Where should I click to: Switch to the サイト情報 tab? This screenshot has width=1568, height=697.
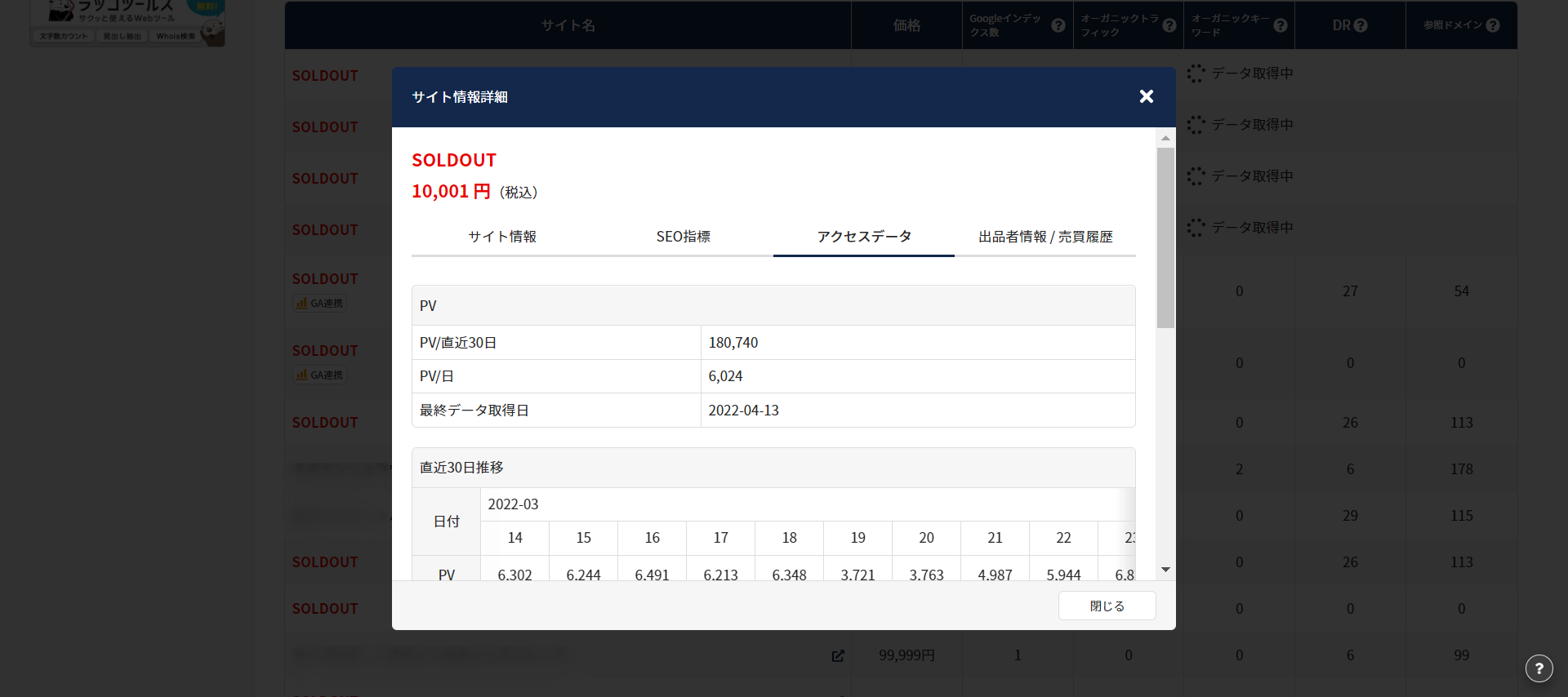pos(501,237)
